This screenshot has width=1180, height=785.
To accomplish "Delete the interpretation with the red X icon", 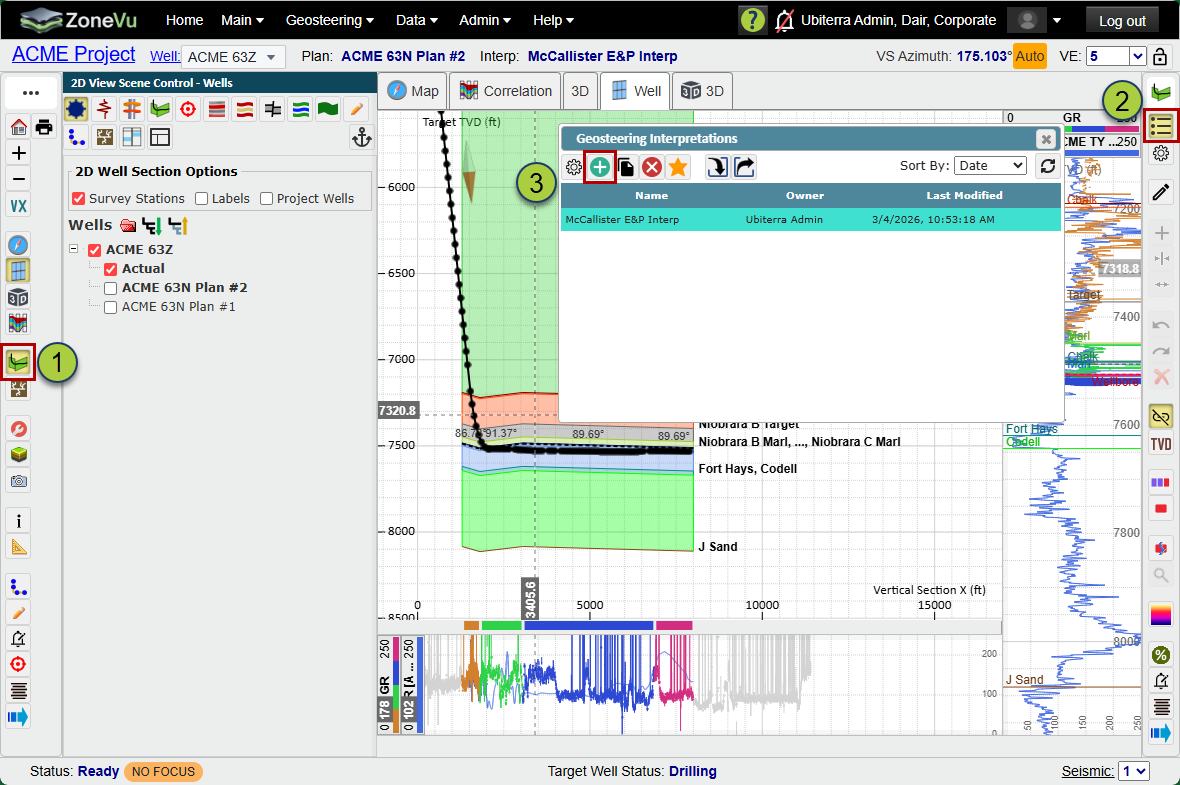I will pos(652,167).
